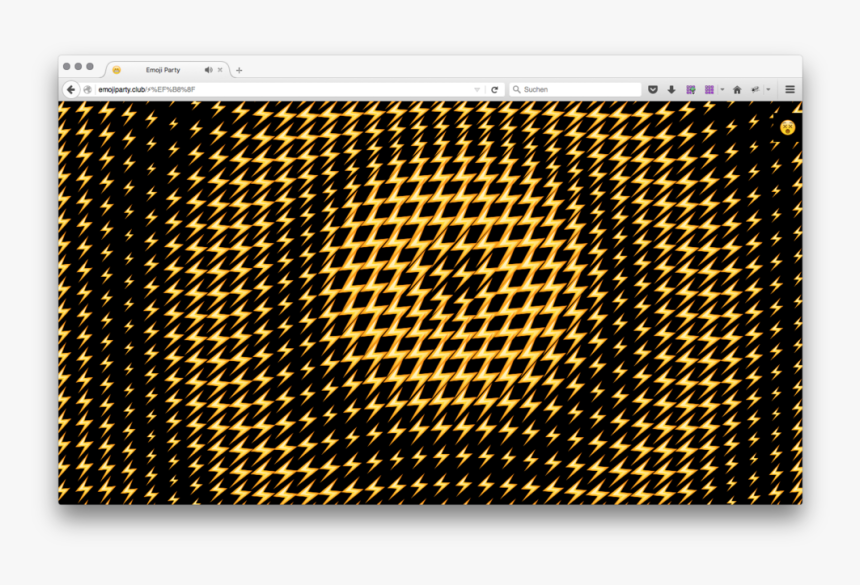Viewport: 860px width, 585px height.
Task: Reload the page with the refresh icon
Action: tap(494, 90)
